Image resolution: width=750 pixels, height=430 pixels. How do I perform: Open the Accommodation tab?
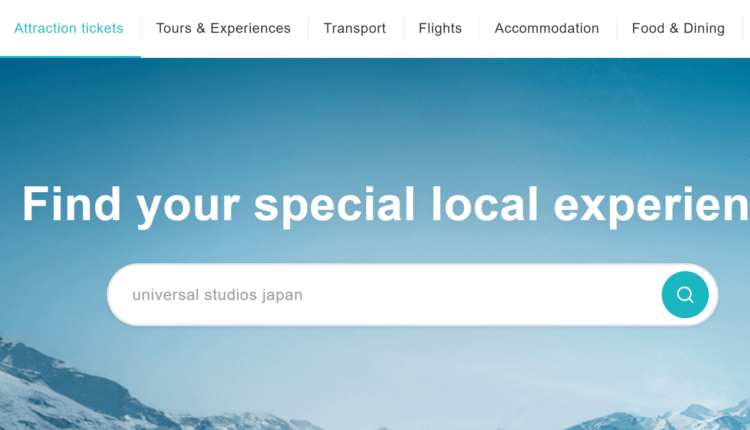547,28
